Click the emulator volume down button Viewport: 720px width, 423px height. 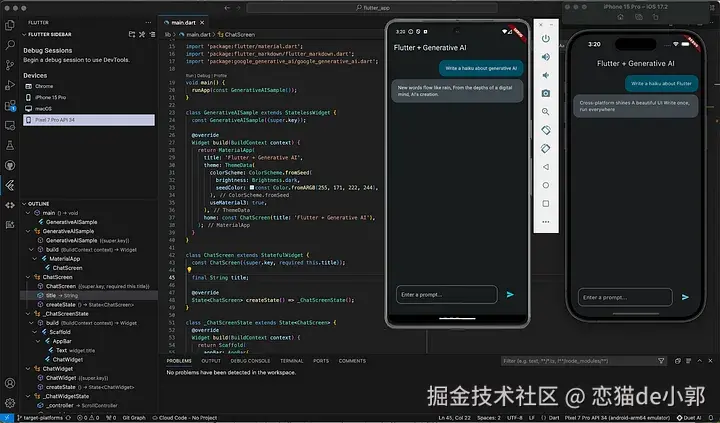point(546,75)
